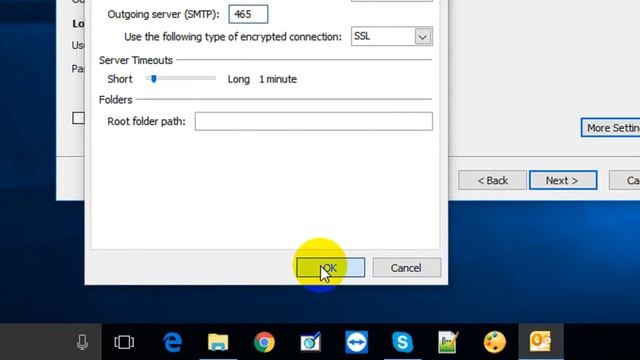Open Task View from the taskbar
The image size is (640, 360).
pos(124,342)
